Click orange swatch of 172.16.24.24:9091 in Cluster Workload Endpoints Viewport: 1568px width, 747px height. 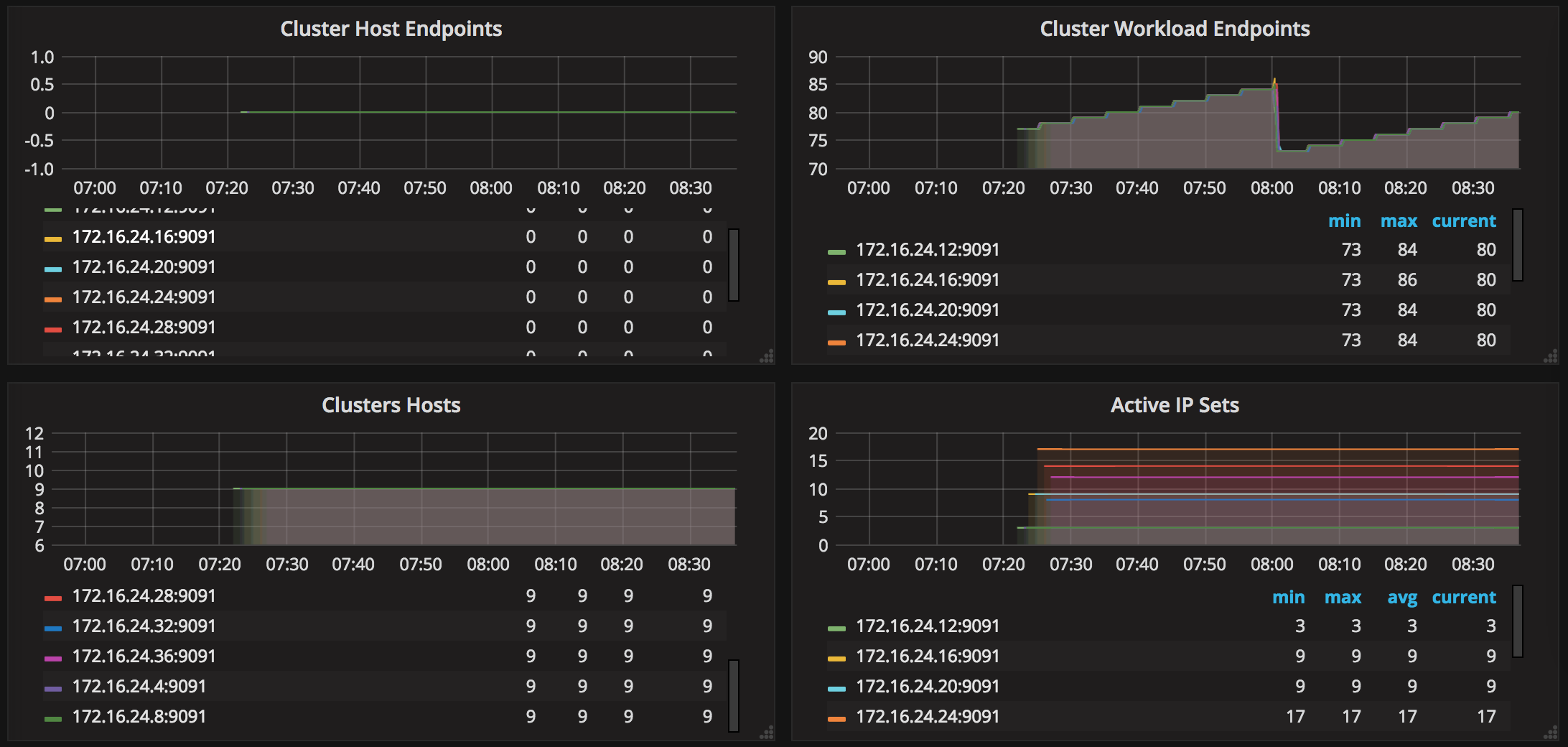tap(836, 343)
